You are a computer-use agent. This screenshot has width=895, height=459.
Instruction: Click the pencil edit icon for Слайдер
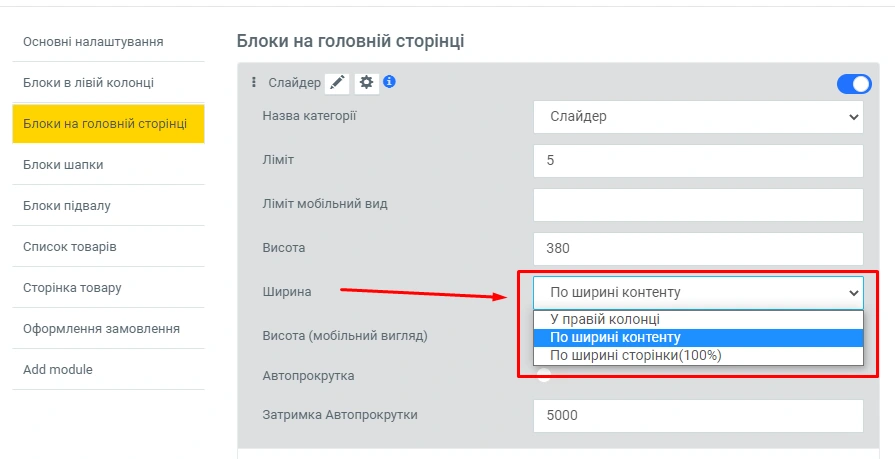click(337, 83)
